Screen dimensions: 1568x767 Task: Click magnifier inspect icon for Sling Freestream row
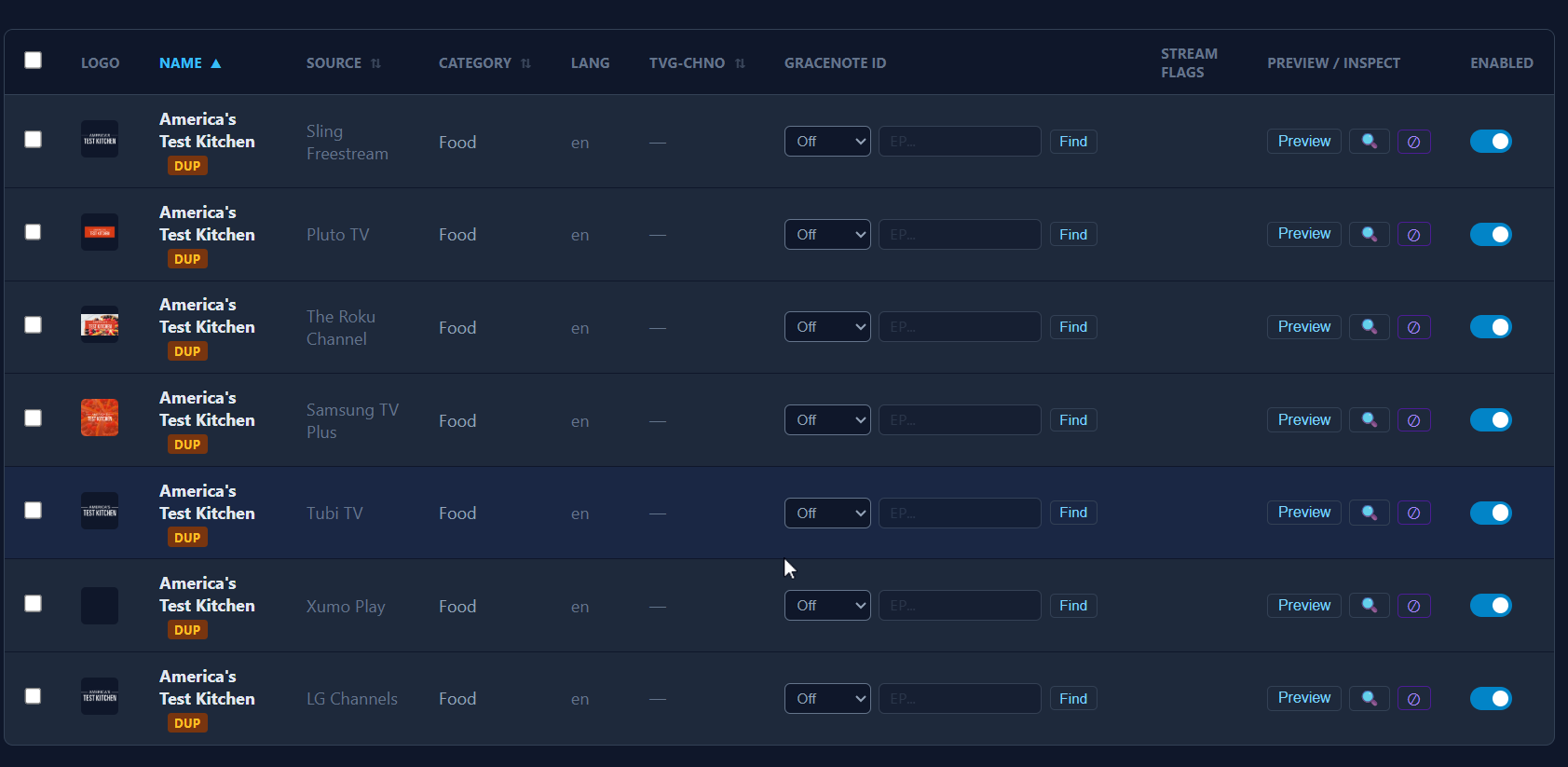coord(1369,142)
